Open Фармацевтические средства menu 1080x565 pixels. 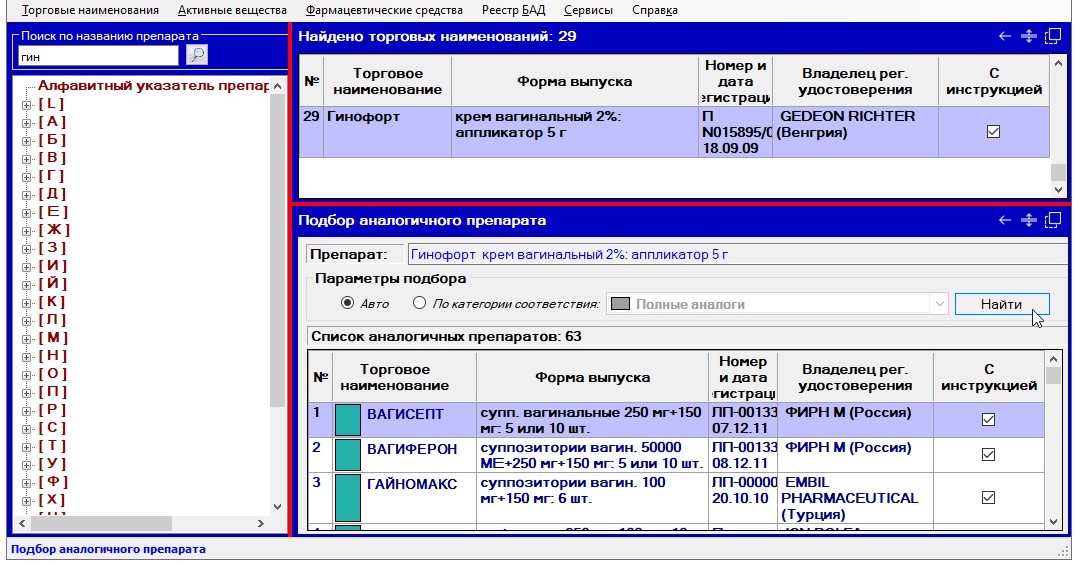click(384, 10)
